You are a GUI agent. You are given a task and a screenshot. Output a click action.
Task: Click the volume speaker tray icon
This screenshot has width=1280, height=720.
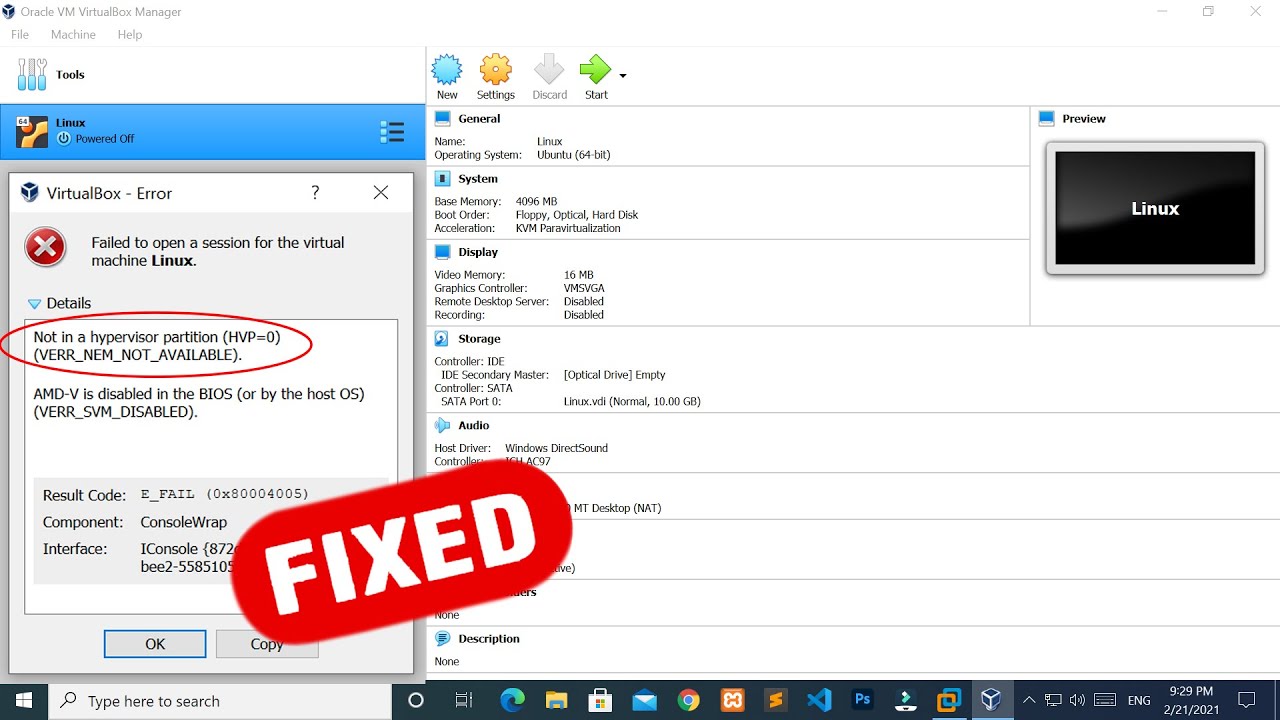(1077, 700)
